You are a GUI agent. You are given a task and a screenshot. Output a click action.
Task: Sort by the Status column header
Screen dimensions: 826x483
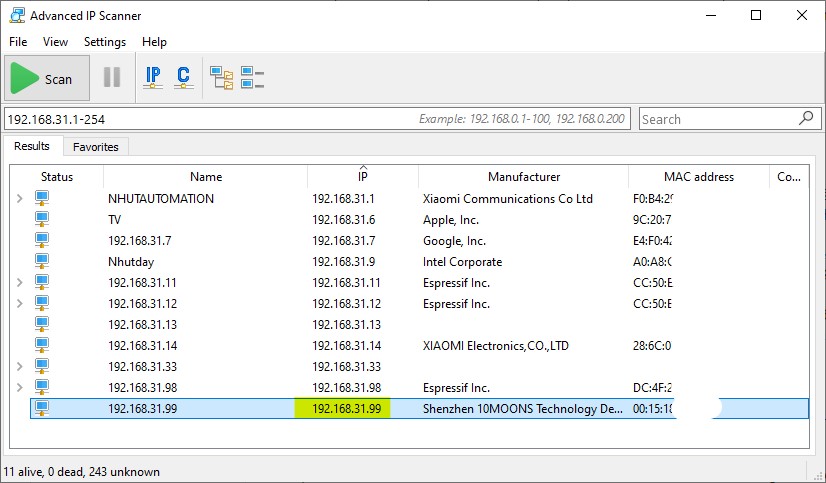click(x=57, y=176)
